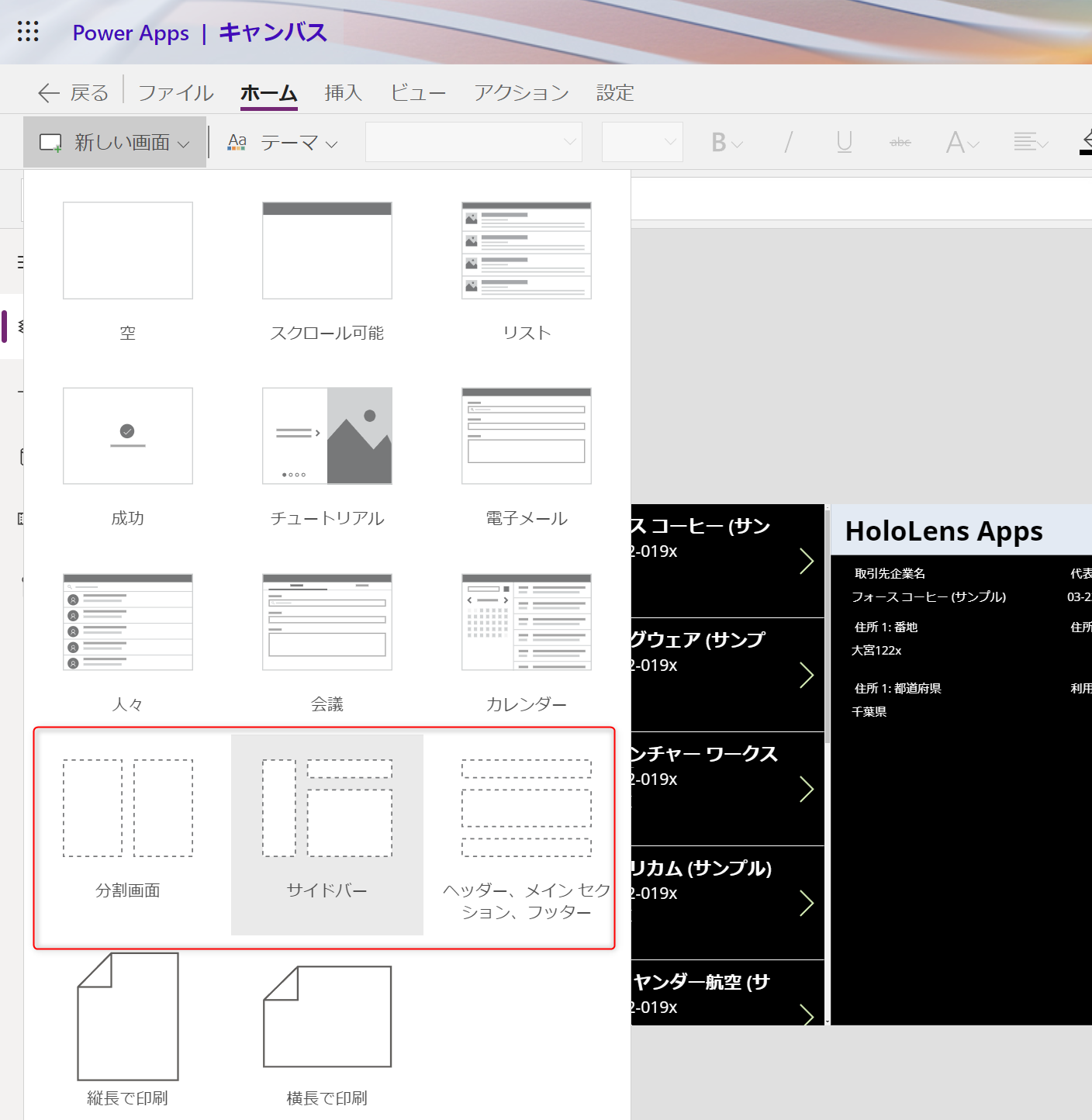Switch to the ホーム tab
1092x1120 pixels.
(x=269, y=93)
